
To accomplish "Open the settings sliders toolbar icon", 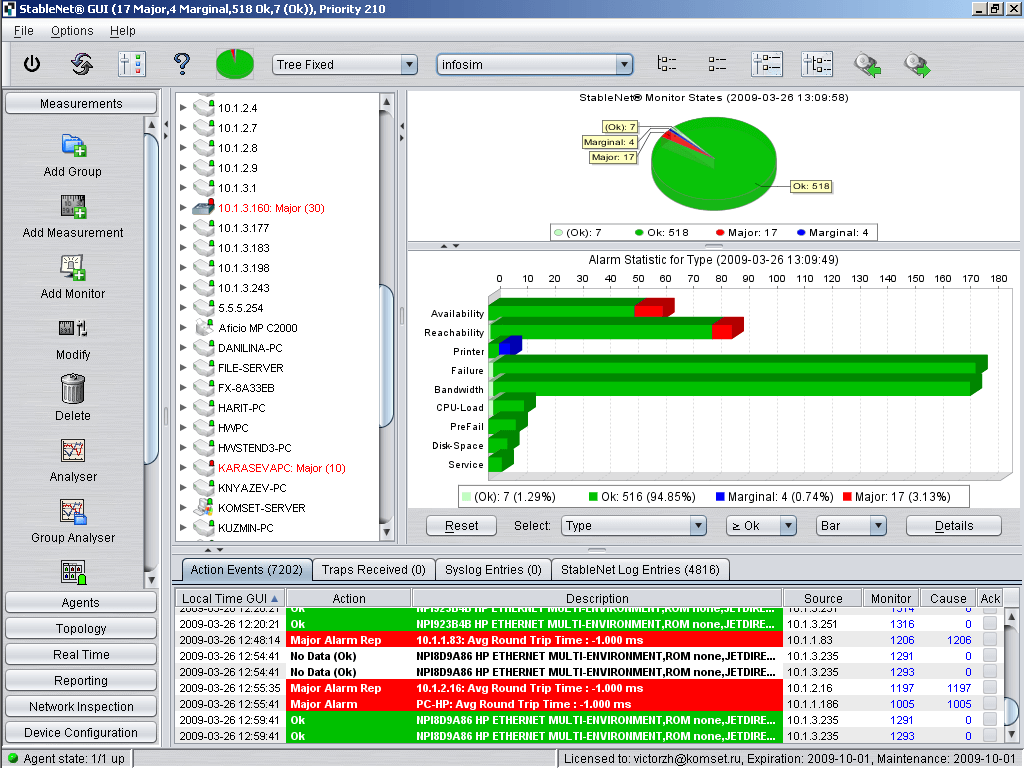I will coord(132,64).
